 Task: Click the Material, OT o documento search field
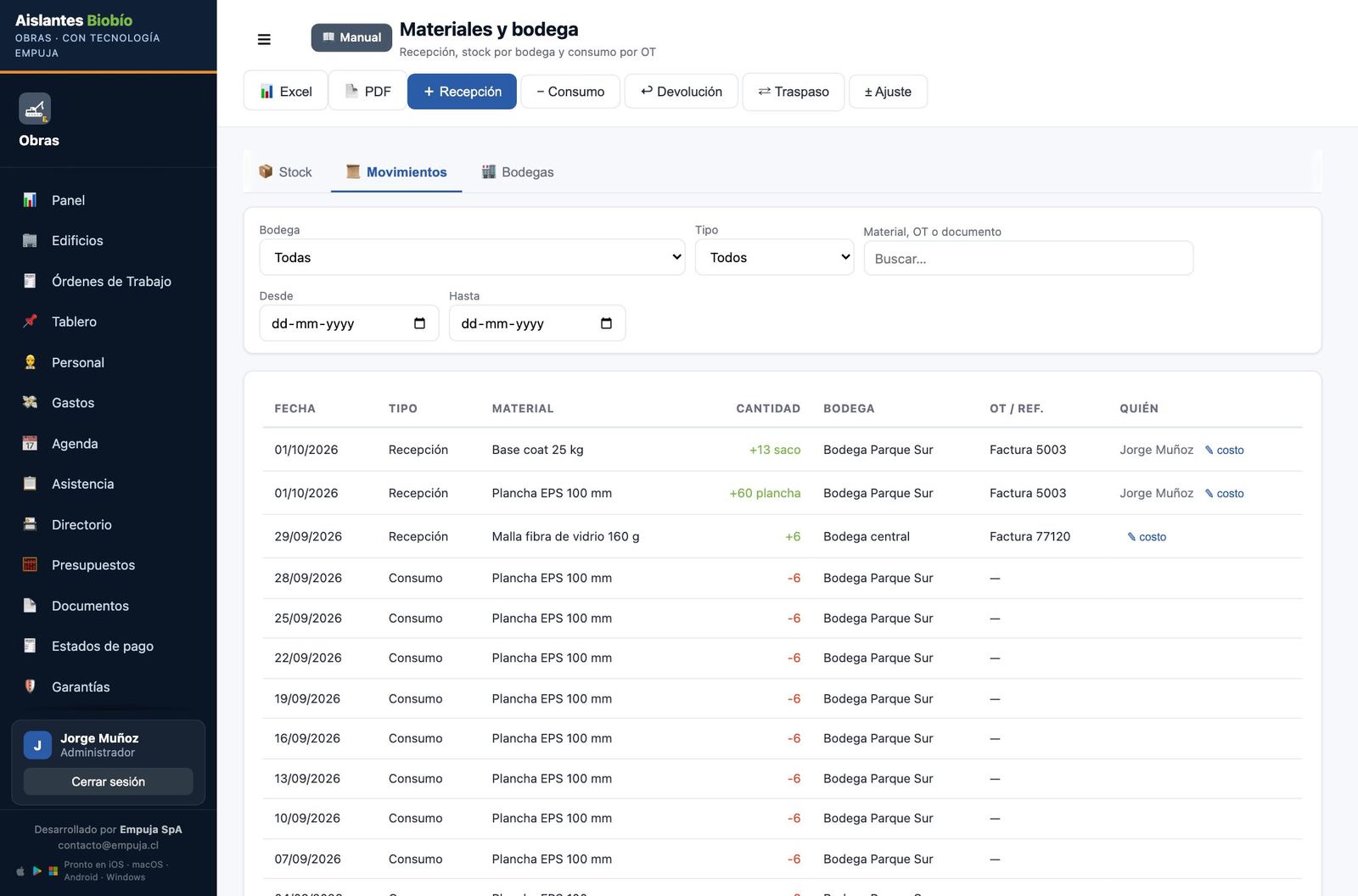click(x=1029, y=259)
